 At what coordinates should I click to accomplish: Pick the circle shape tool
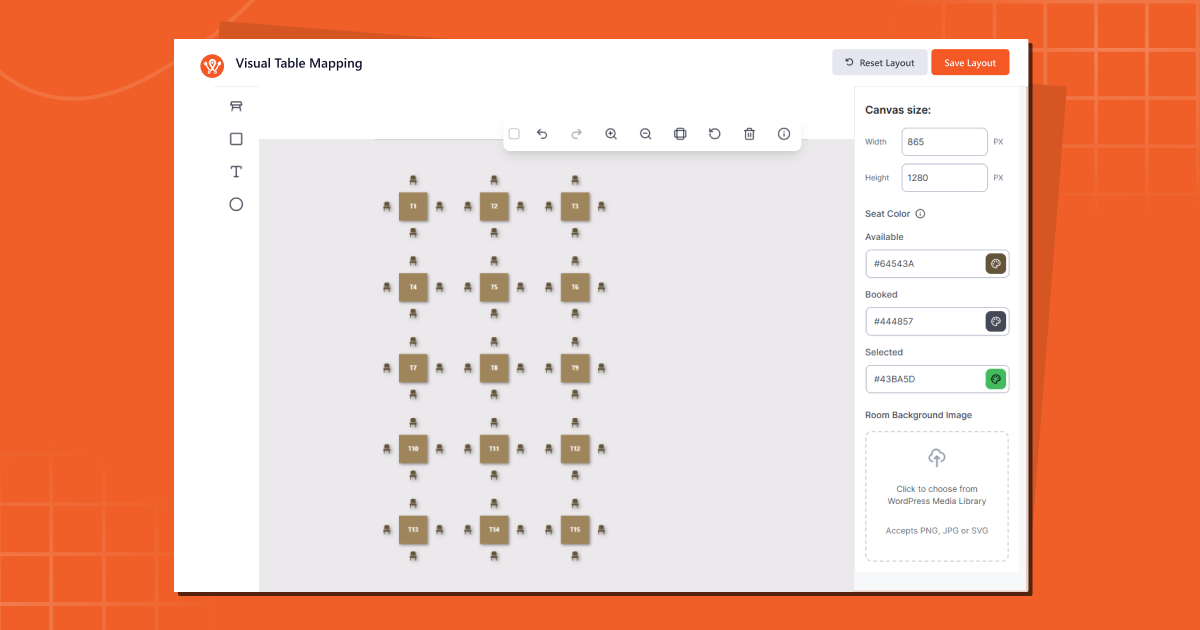coord(236,204)
